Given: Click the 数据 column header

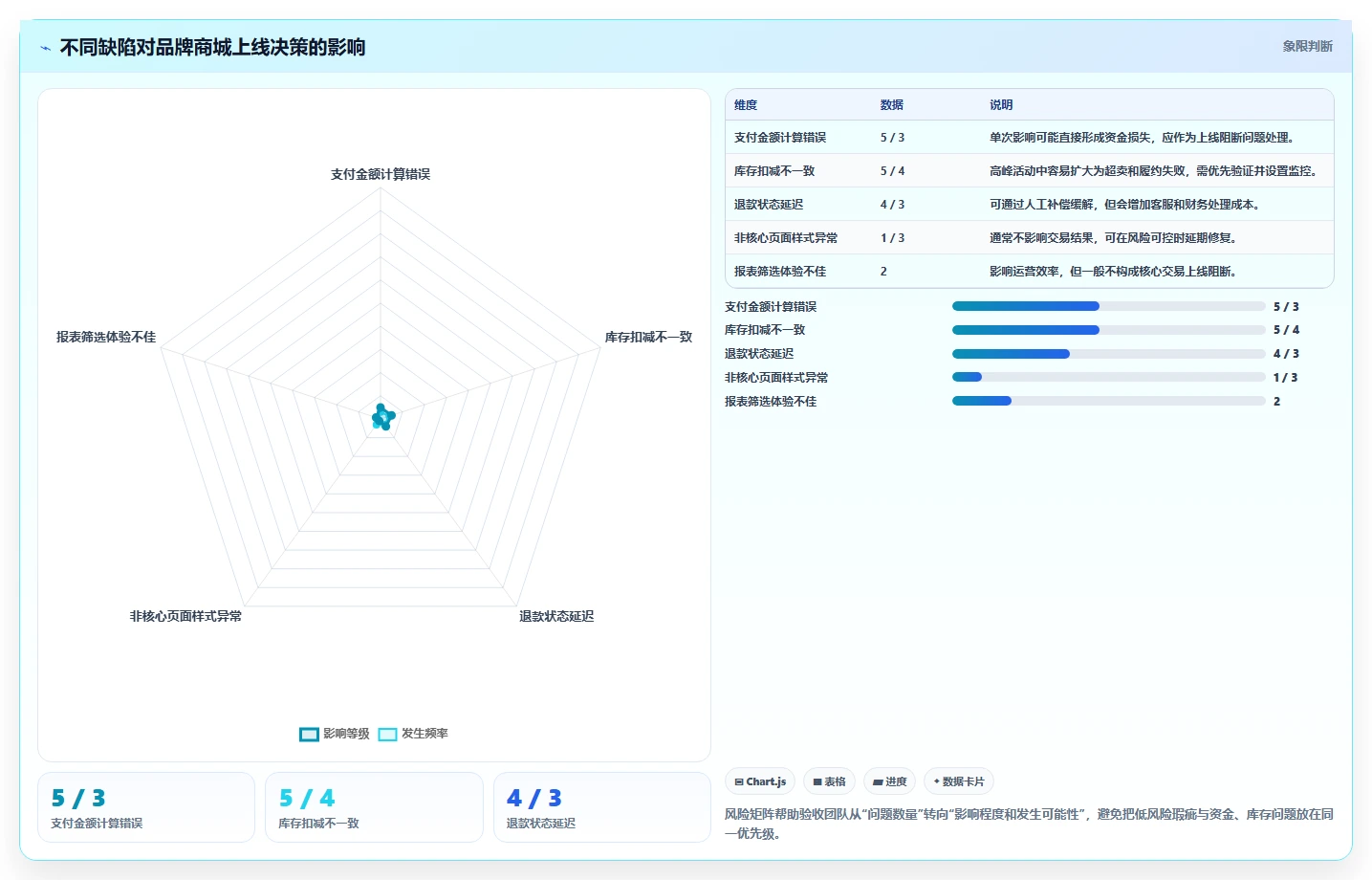Looking at the screenshot, I should (x=892, y=105).
